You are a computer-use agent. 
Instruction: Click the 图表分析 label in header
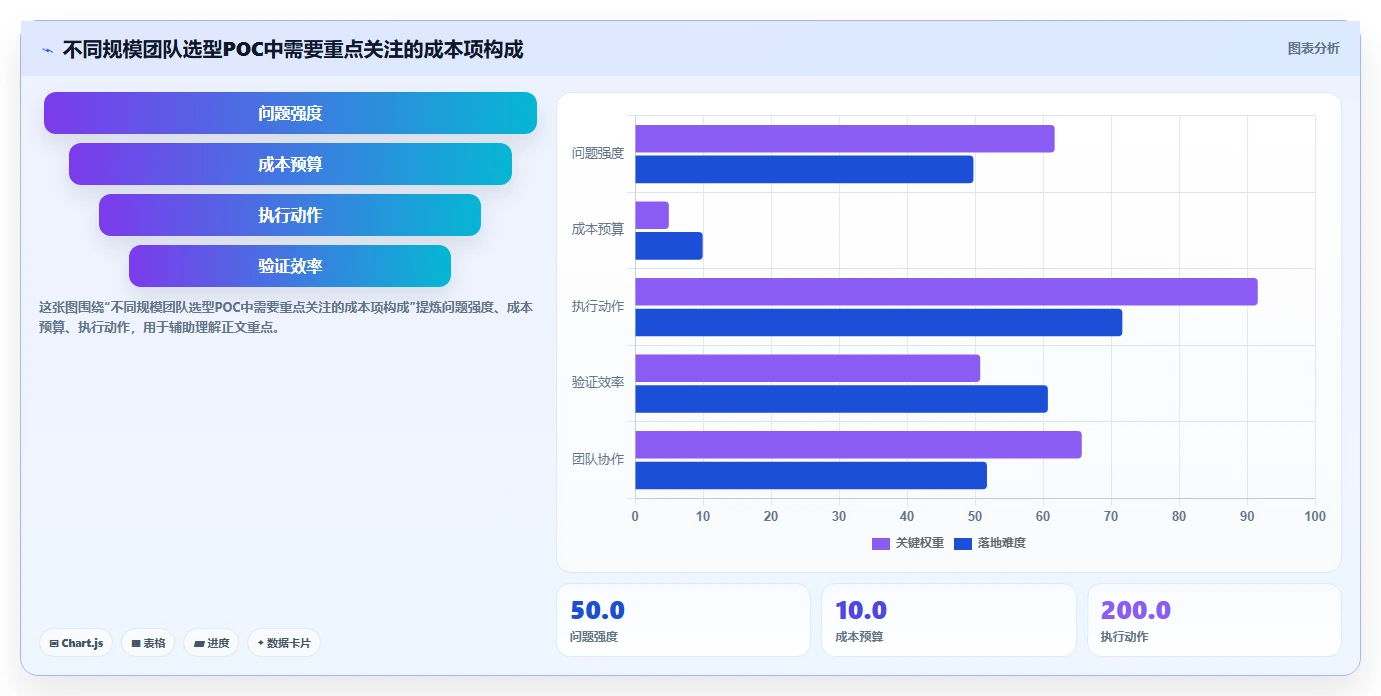coord(1313,48)
